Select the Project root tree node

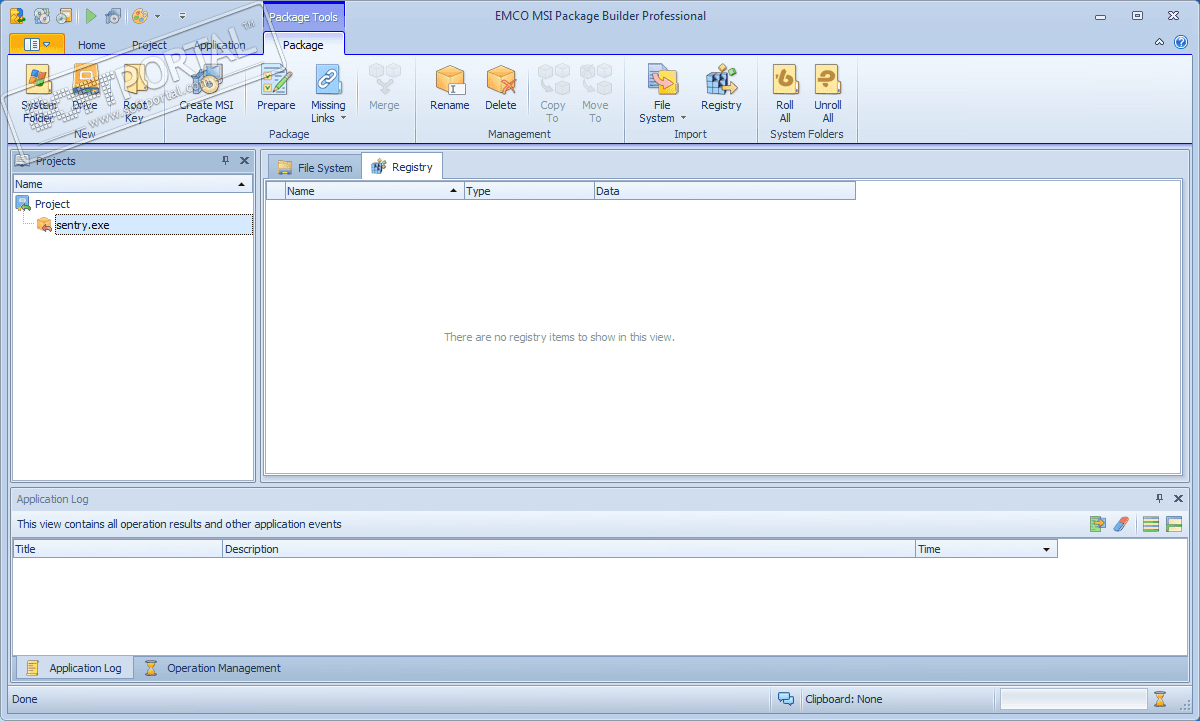pyautogui.click(x=52, y=204)
